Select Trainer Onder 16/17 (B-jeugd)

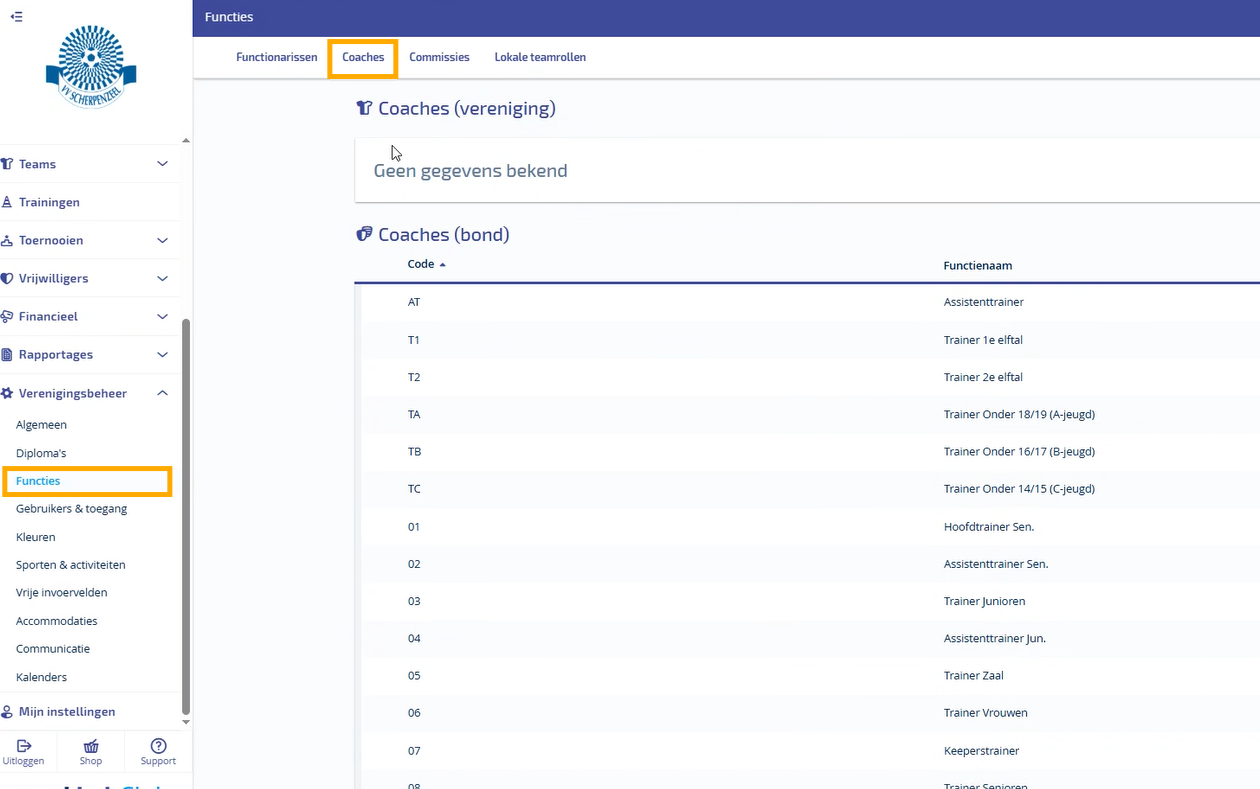coord(807,452)
